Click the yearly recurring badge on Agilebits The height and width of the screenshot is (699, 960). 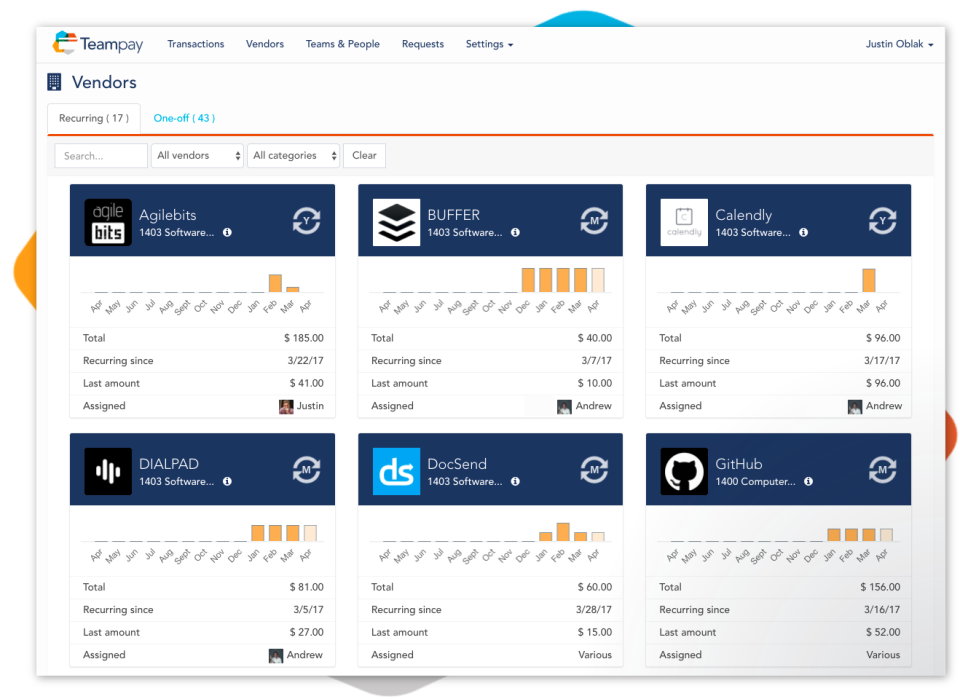coord(308,220)
